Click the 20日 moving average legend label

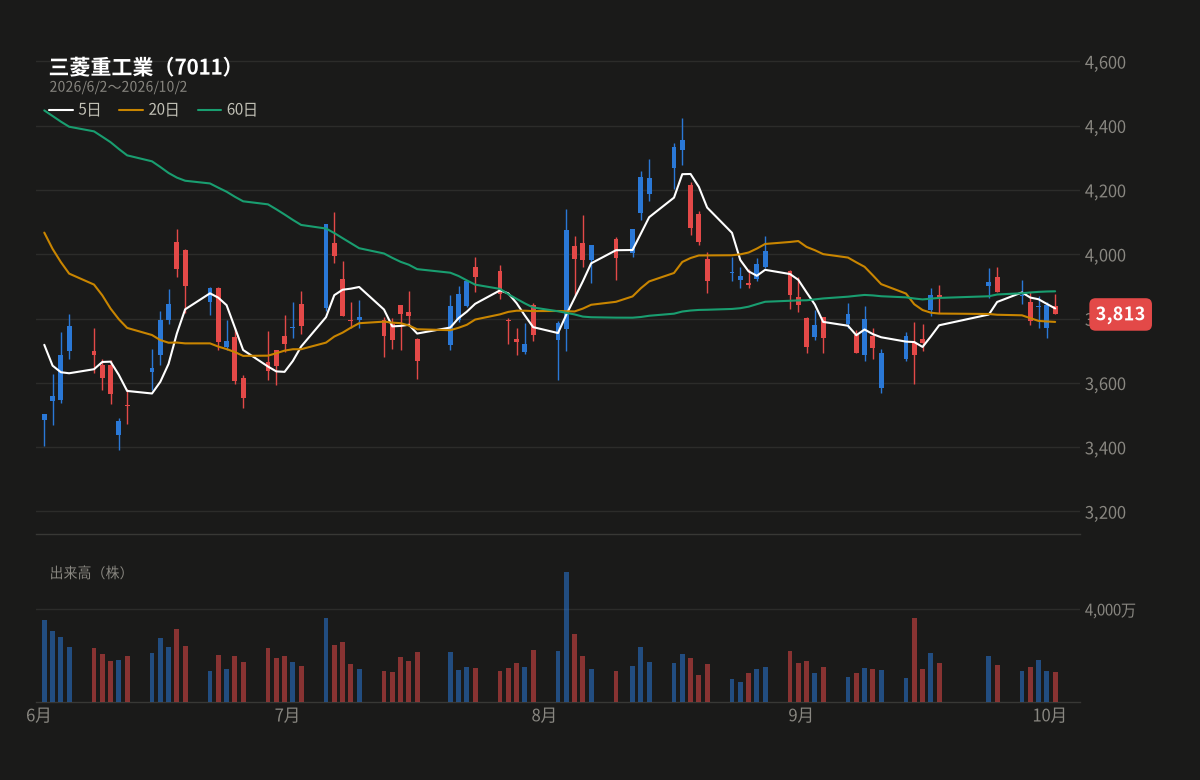(164, 110)
